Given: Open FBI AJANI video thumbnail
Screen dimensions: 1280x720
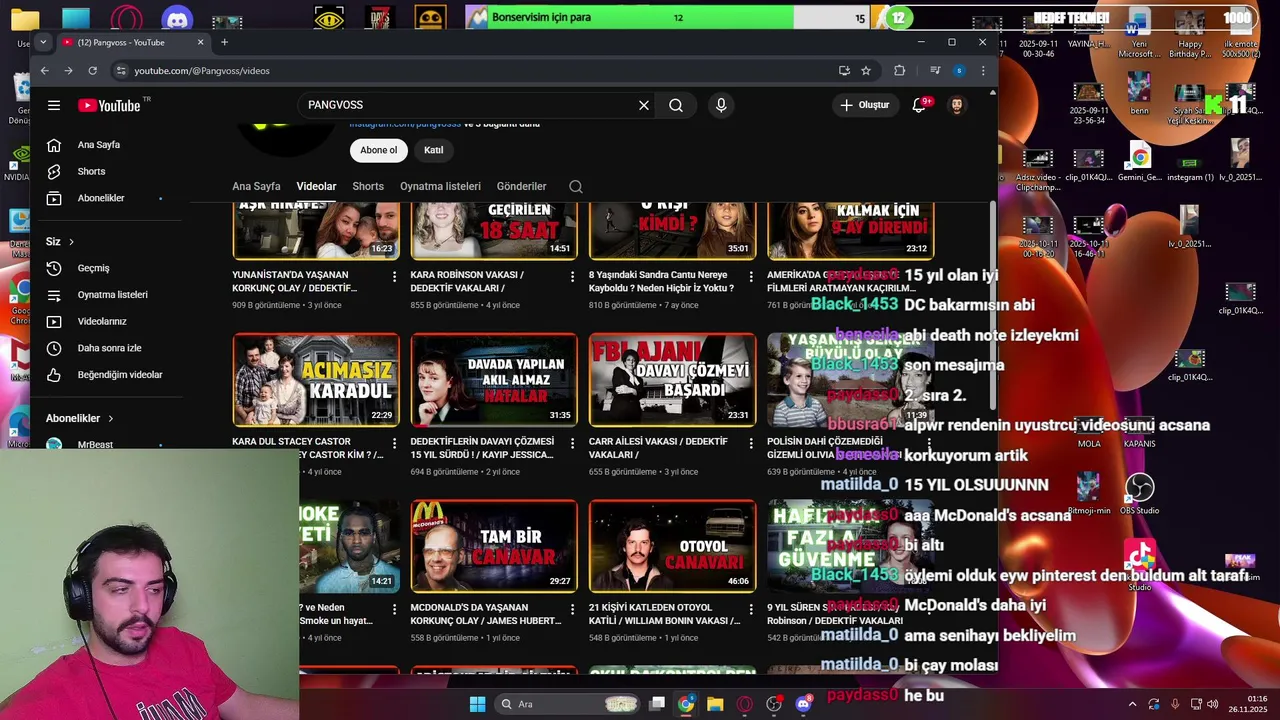Looking at the screenshot, I should [x=672, y=380].
